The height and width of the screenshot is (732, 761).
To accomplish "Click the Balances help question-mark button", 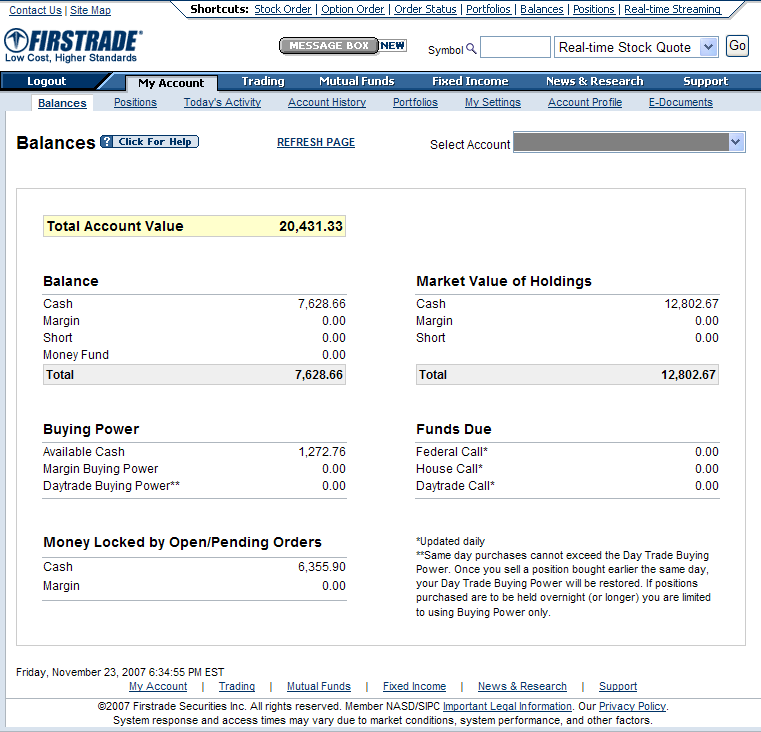I will click(149, 142).
